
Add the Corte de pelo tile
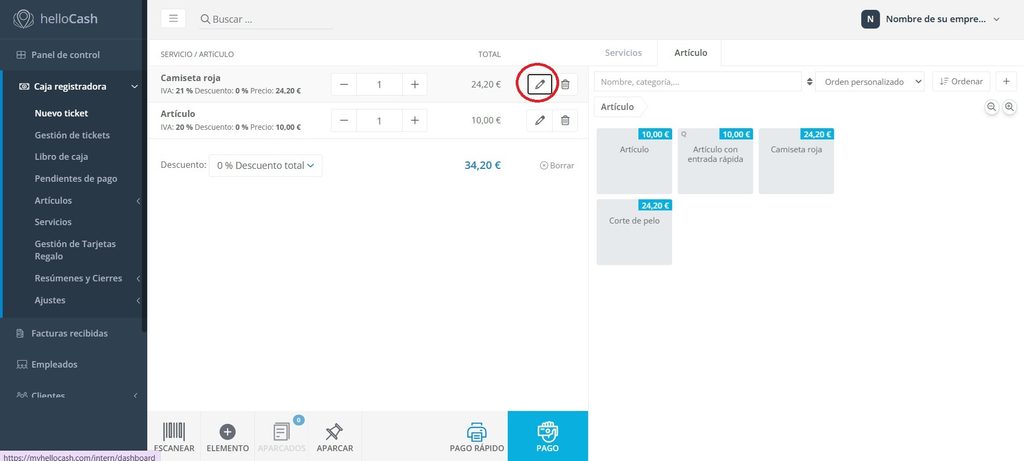click(x=634, y=232)
